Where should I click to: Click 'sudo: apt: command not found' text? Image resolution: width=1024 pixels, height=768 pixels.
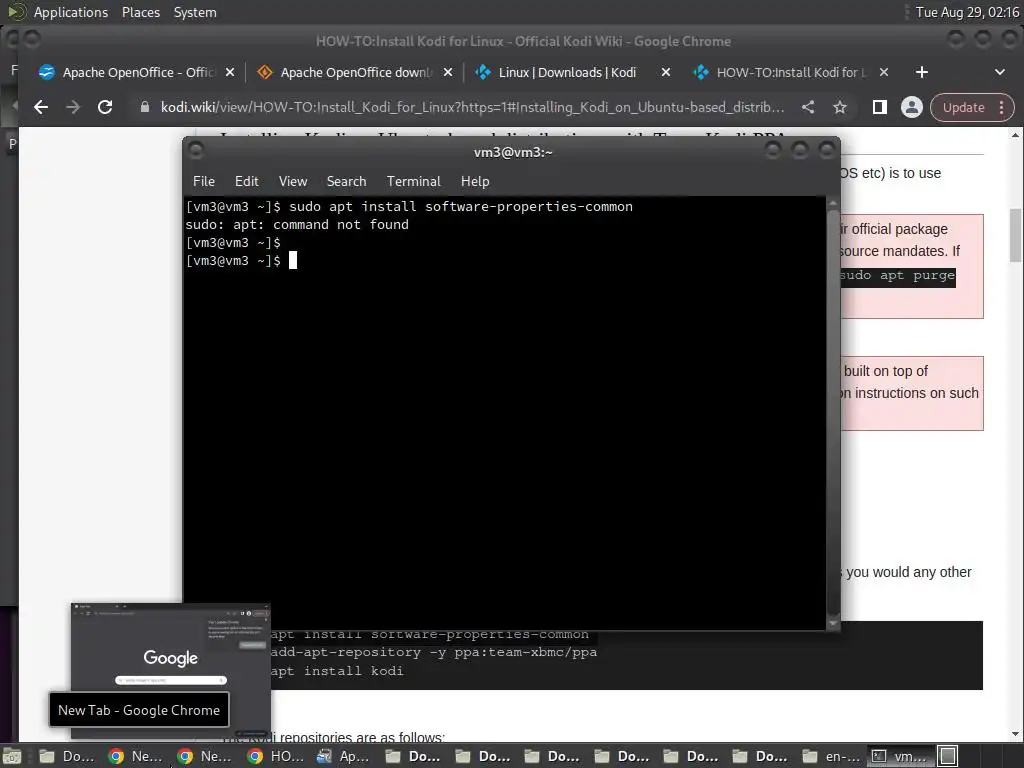(296, 225)
